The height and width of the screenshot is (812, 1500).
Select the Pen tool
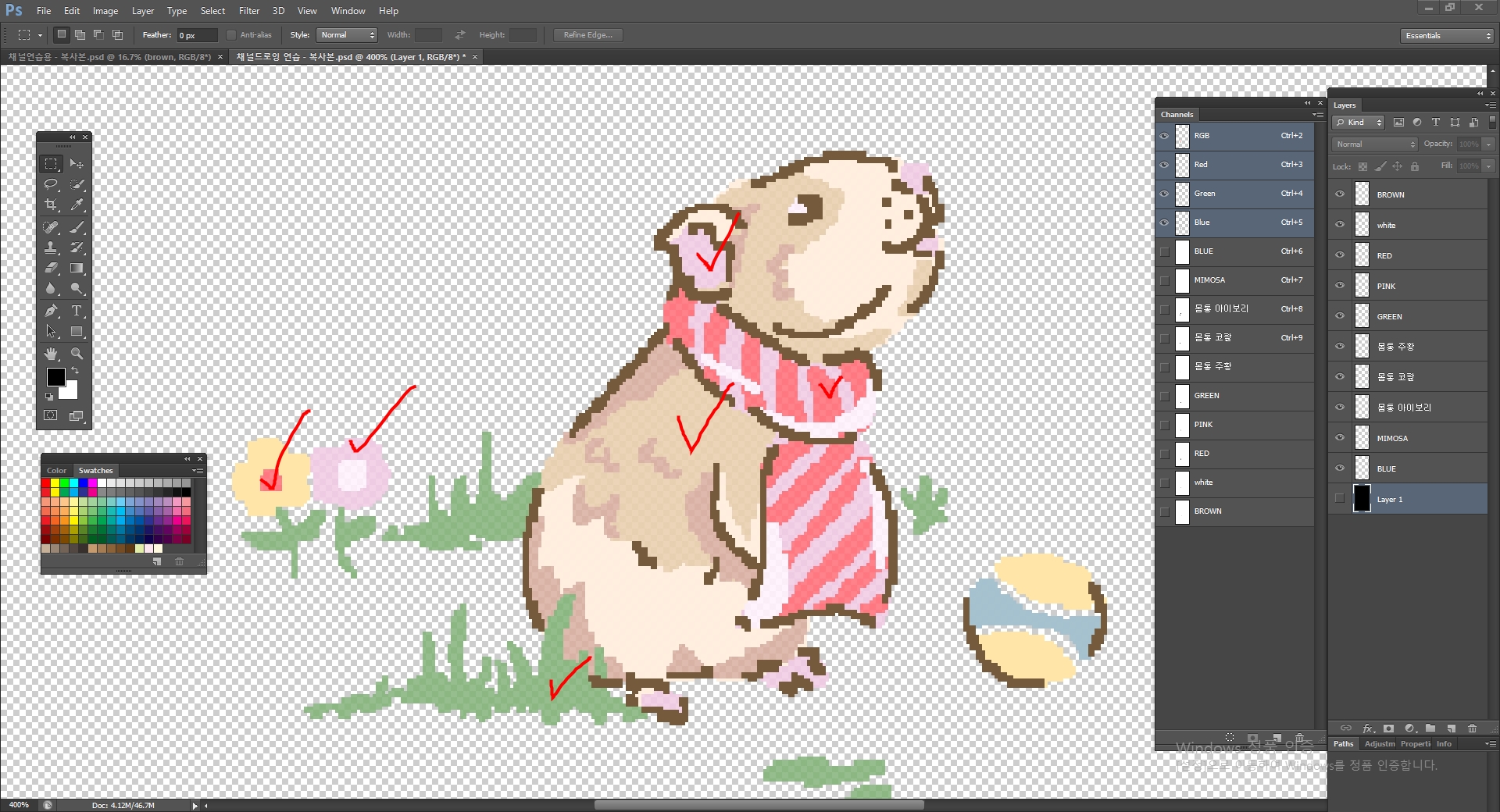(51, 311)
